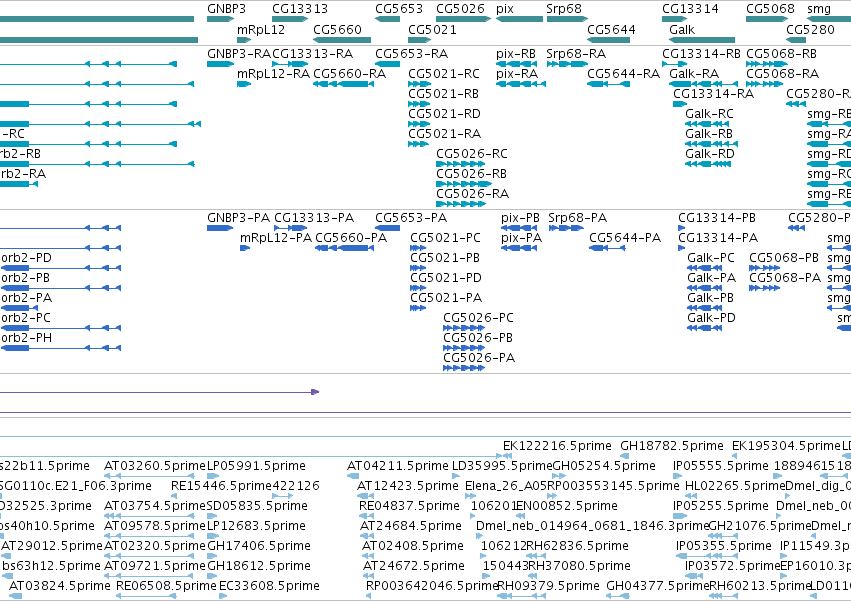Click the RH37080.5prime EST label
Viewport: 851px width, 601px height.
pyautogui.click(x=579, y=566)
